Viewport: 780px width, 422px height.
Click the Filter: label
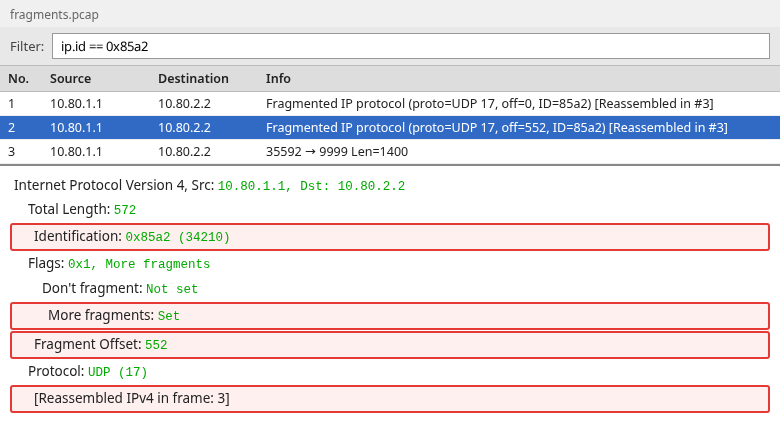27,46
